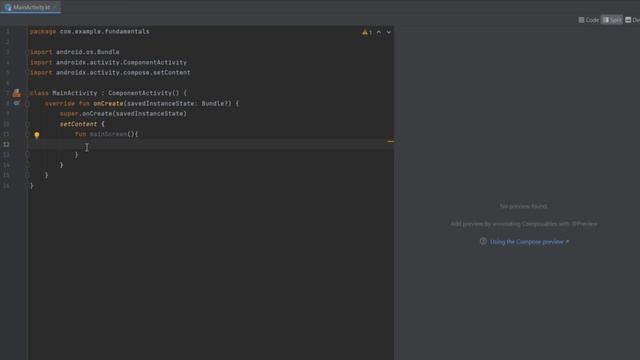Screen dimensions: 640x360
Task: Click 'savedInstanceState: Bundle?' parameter text
Action: (x=179, y=104)
